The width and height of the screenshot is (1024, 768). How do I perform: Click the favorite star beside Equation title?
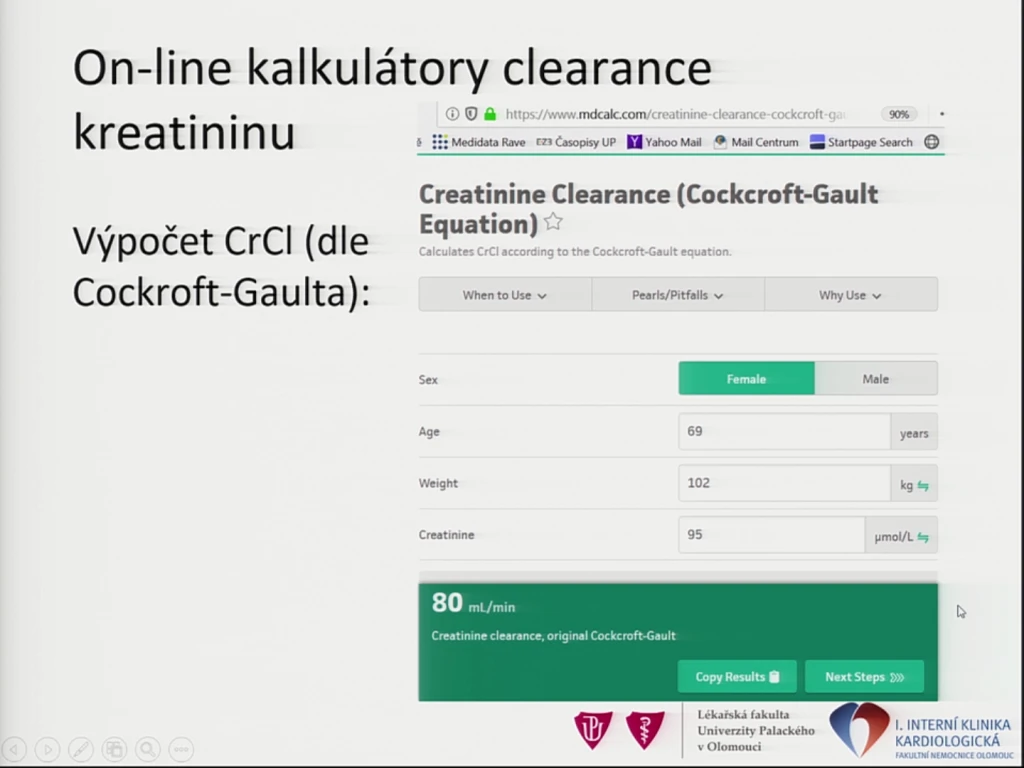coord(553,222)
